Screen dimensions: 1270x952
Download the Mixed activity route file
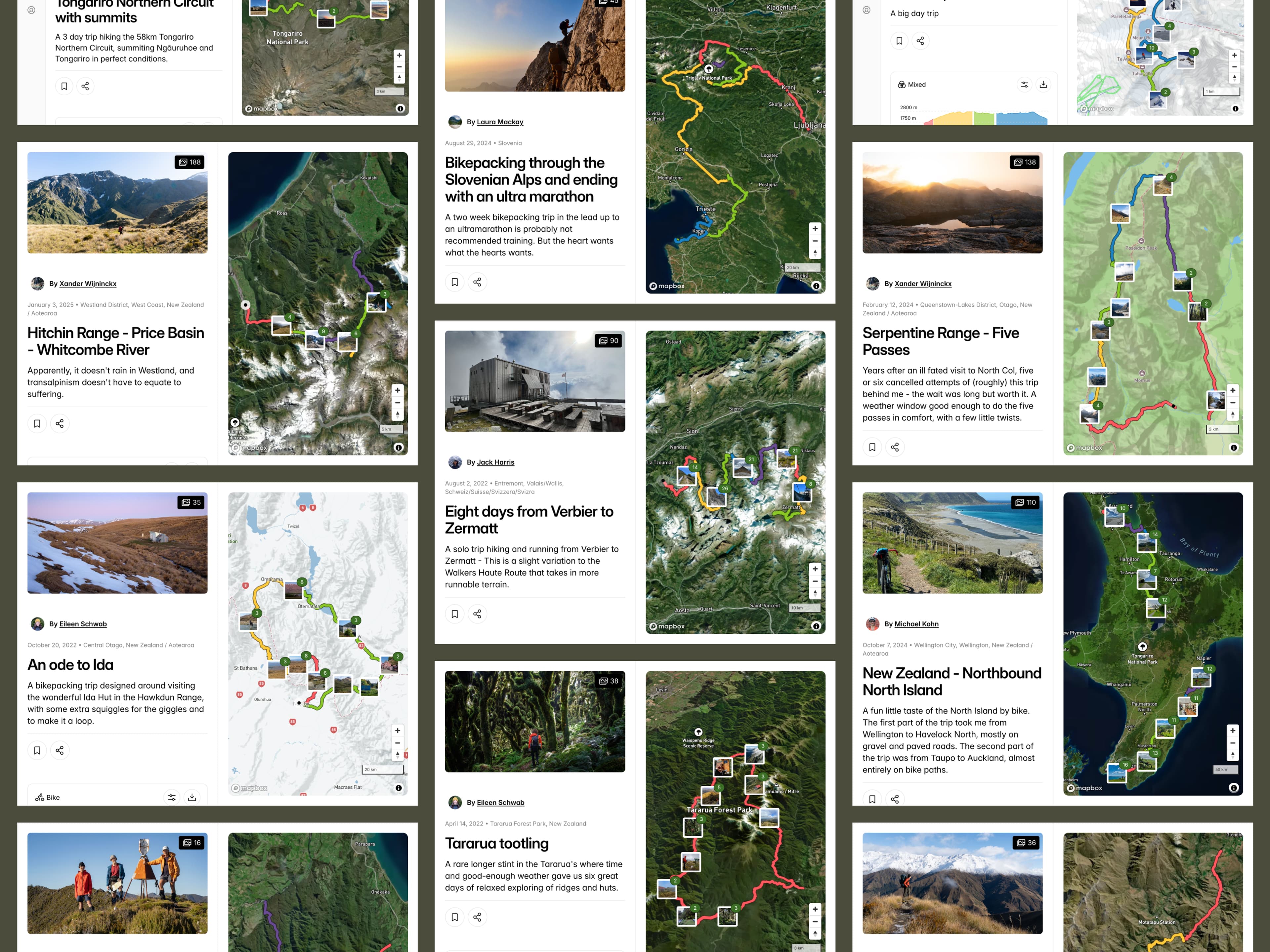[1043, 84]
